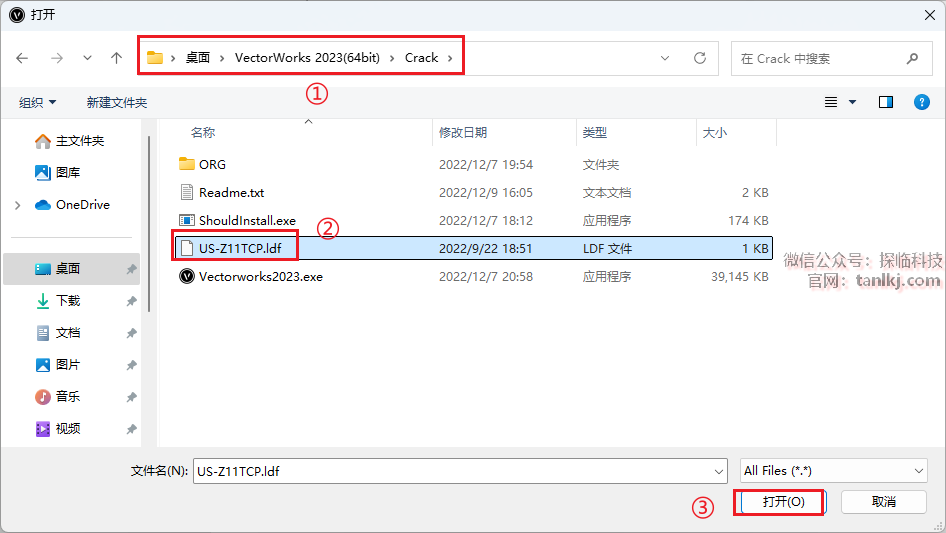This screenshot has width=946, height=533.
Task: Sort by 名称 column header
Action: click(203, 133)
